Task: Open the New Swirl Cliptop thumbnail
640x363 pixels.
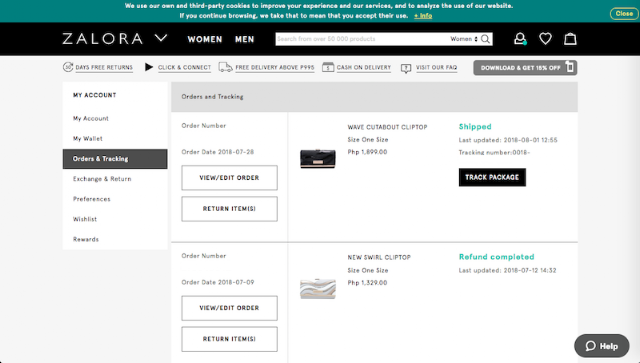Action: coord(318,289)
